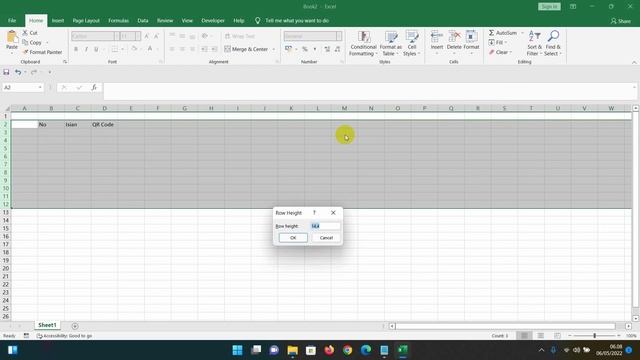Image resolution: width=640 pixels, height=360 pixels.
Task: Switch to the Formulas tab
Action: coord(118,20)
